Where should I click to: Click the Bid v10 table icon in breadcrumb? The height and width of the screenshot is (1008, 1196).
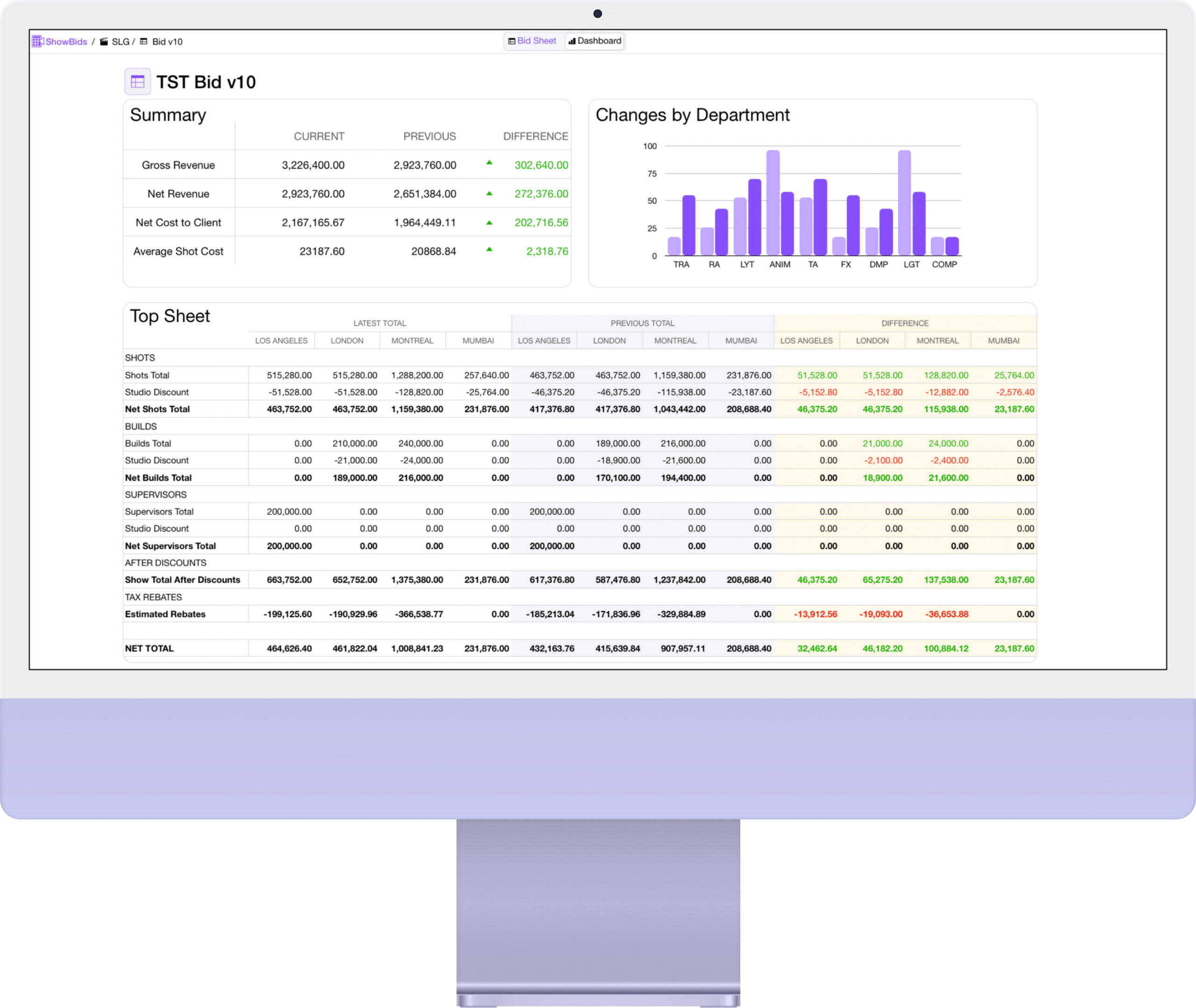coord(144,42)
